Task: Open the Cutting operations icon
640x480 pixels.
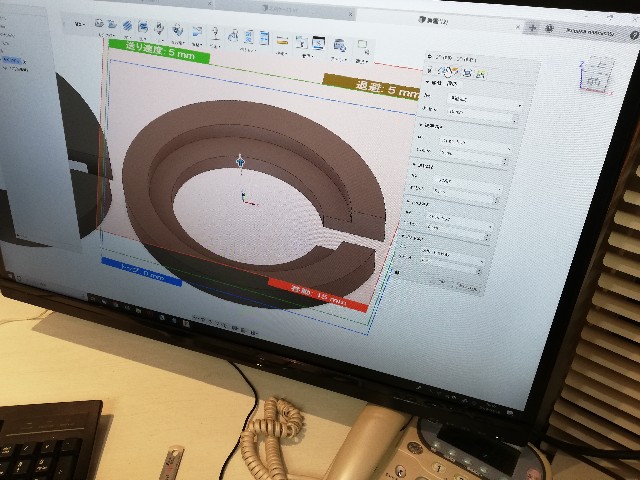Action: click(x=215, y=33)
